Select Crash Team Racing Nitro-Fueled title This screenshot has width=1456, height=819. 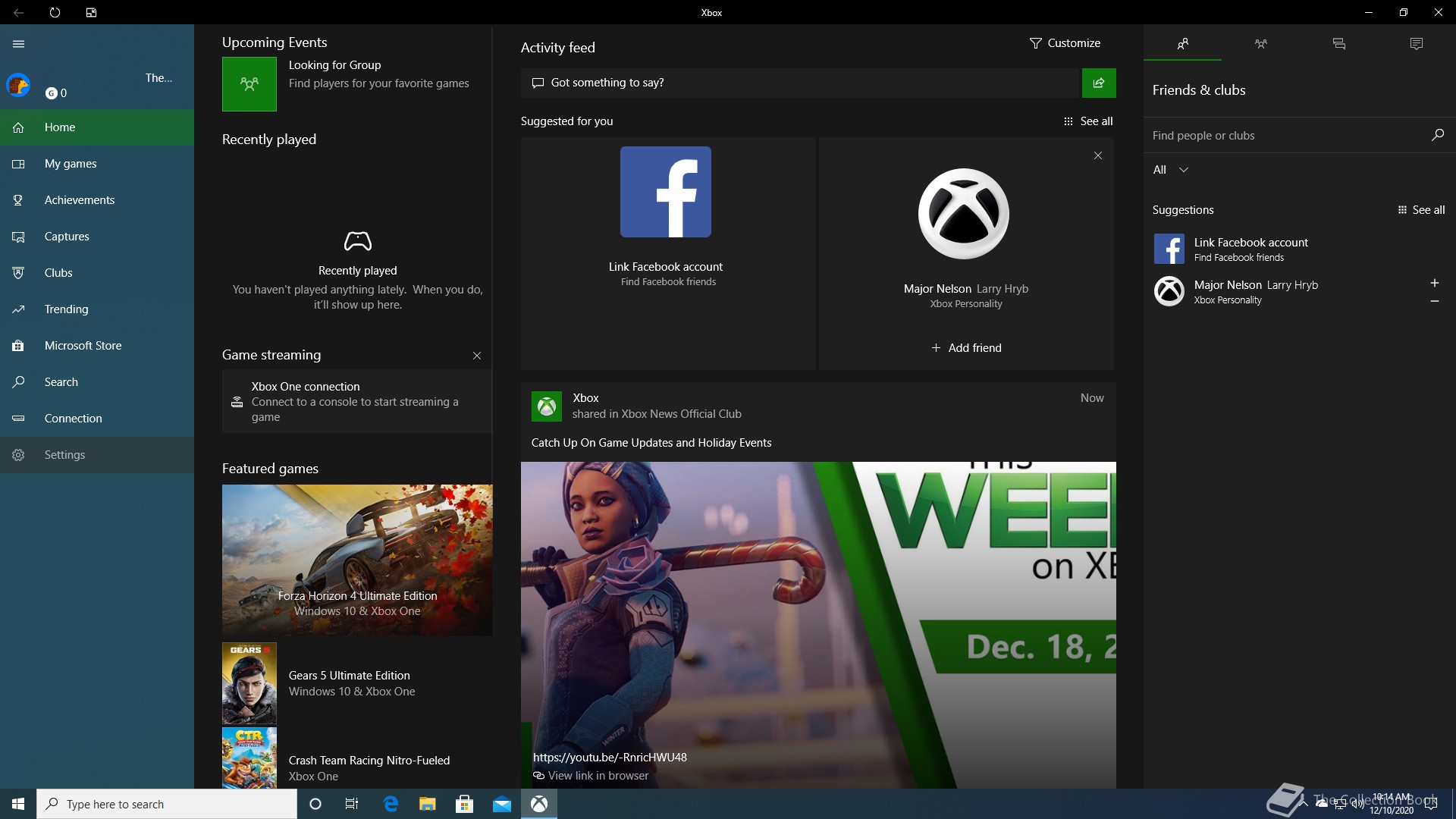(369, 761)
